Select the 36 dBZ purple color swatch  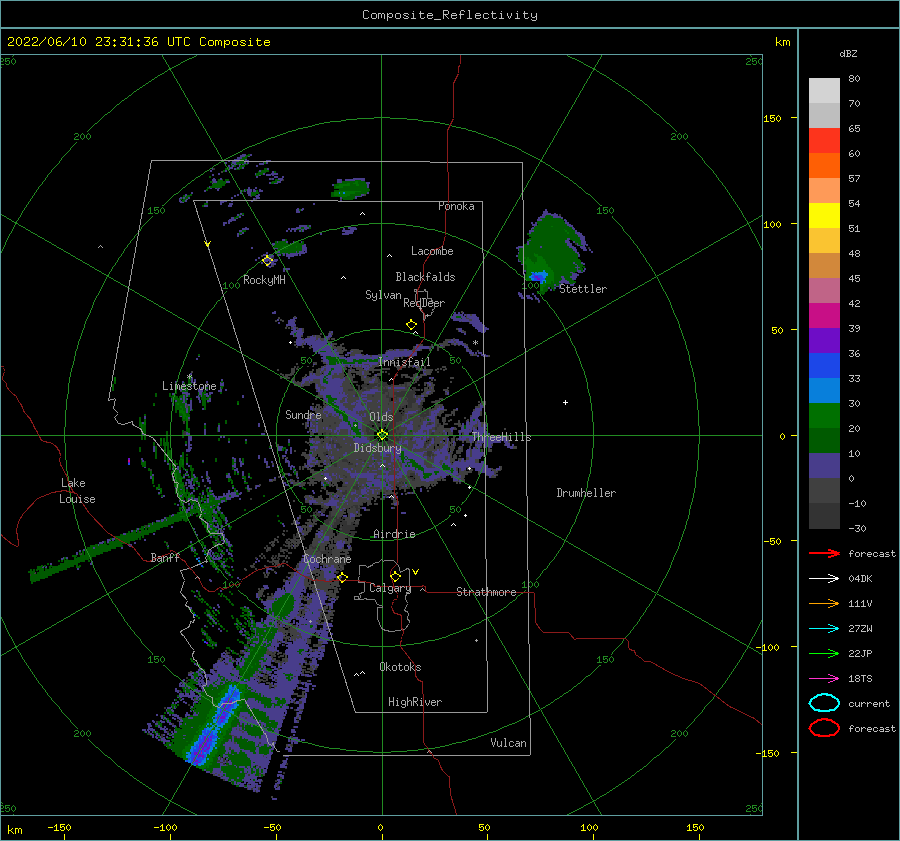click(x=824, y=340)
